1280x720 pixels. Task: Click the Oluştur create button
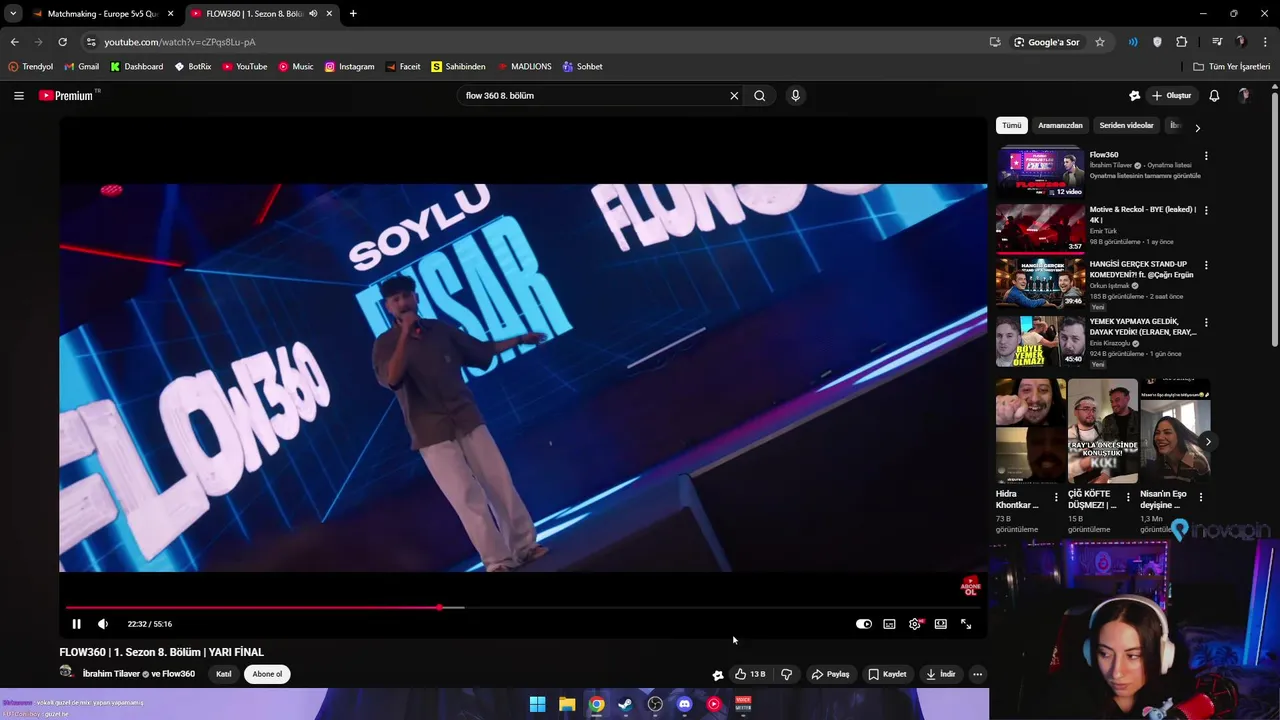pos(1172,96)
